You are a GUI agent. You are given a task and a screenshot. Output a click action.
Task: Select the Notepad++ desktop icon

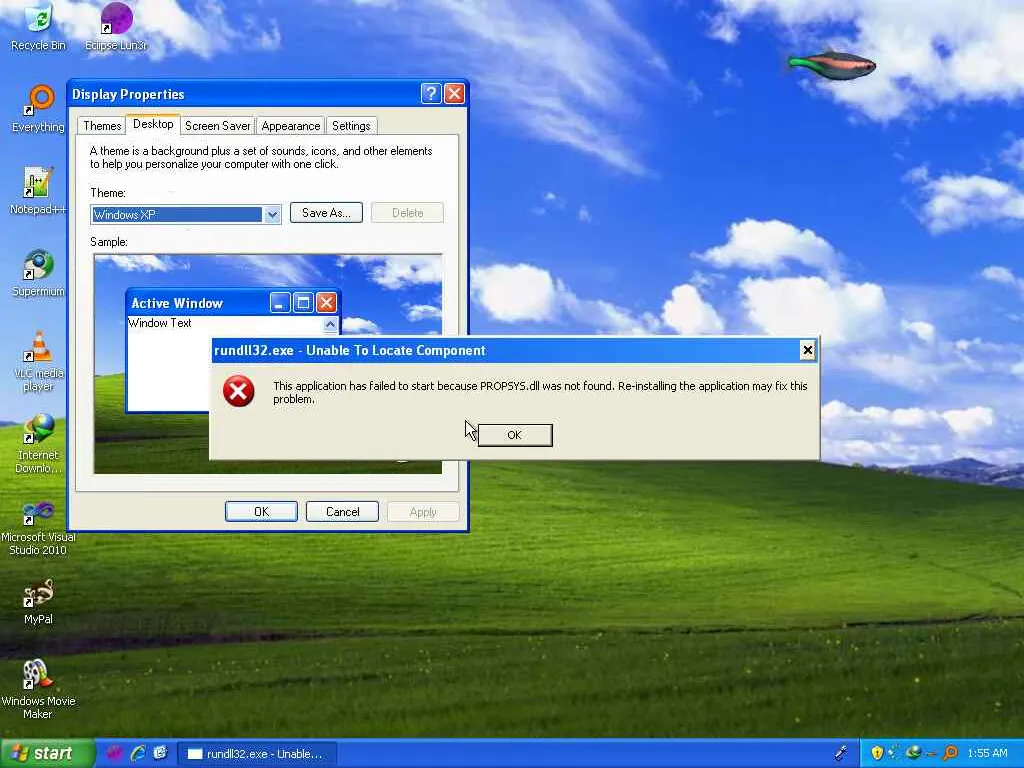(38, 191)
